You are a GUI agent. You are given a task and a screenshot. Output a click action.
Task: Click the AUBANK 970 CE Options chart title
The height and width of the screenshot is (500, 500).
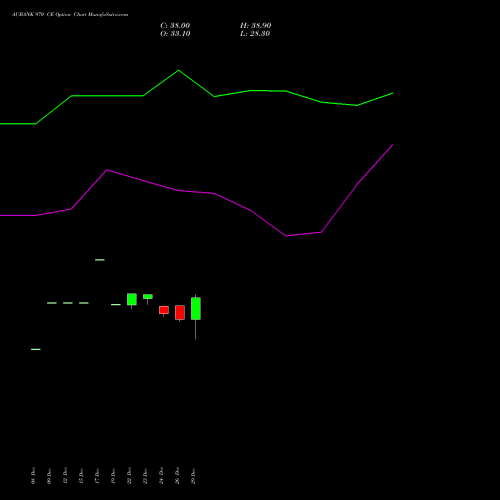point(70,15)
